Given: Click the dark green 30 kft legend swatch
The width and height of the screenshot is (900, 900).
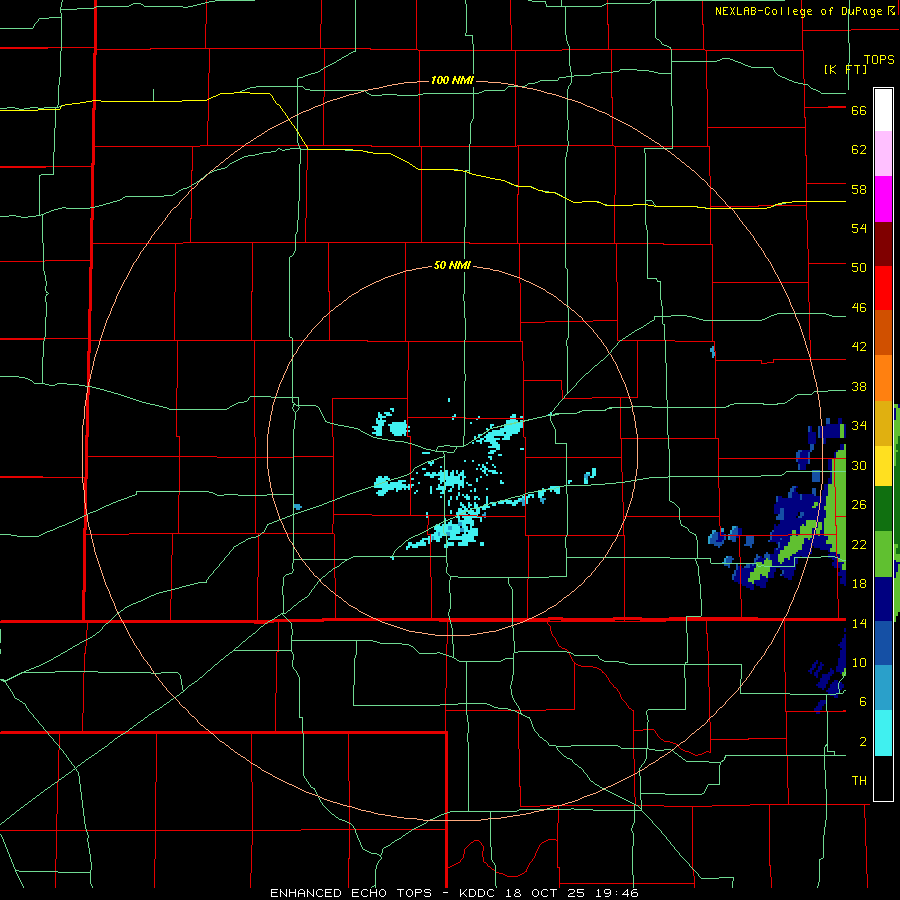Looking at the screenshot, I should click(883, 509).
